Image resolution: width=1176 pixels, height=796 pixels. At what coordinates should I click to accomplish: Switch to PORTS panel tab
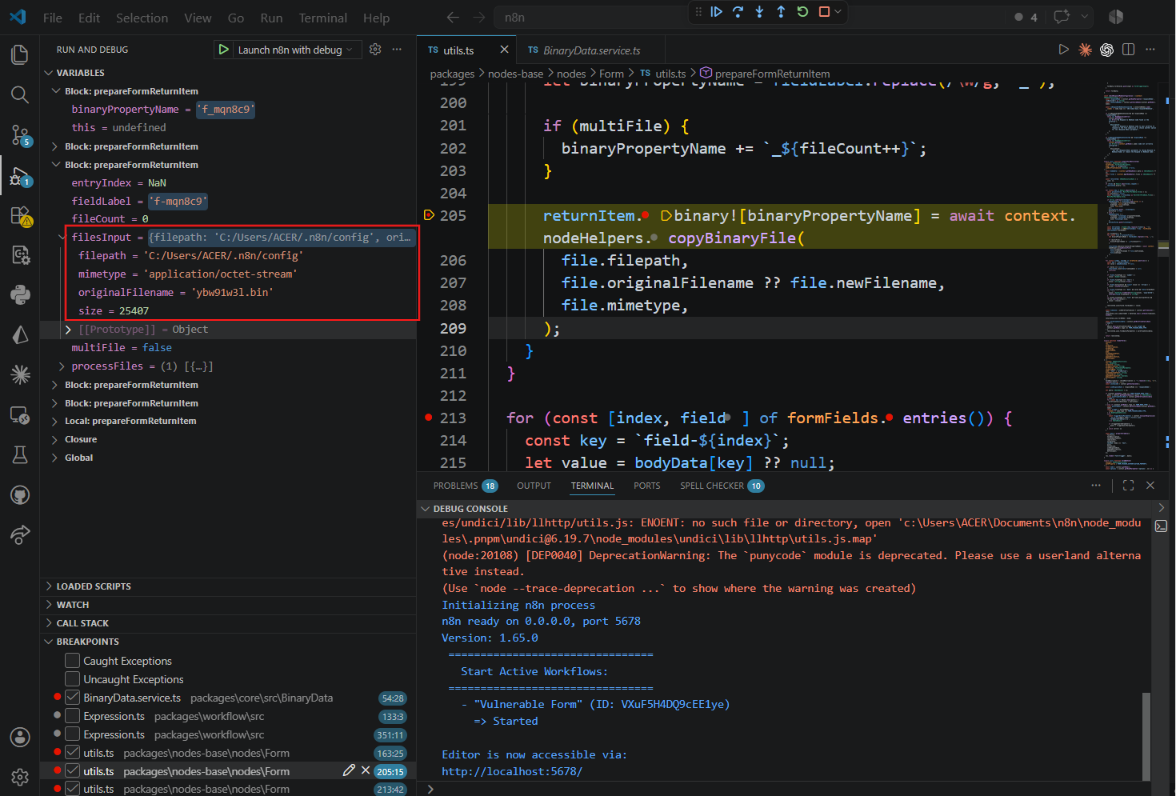pos(646,485)
